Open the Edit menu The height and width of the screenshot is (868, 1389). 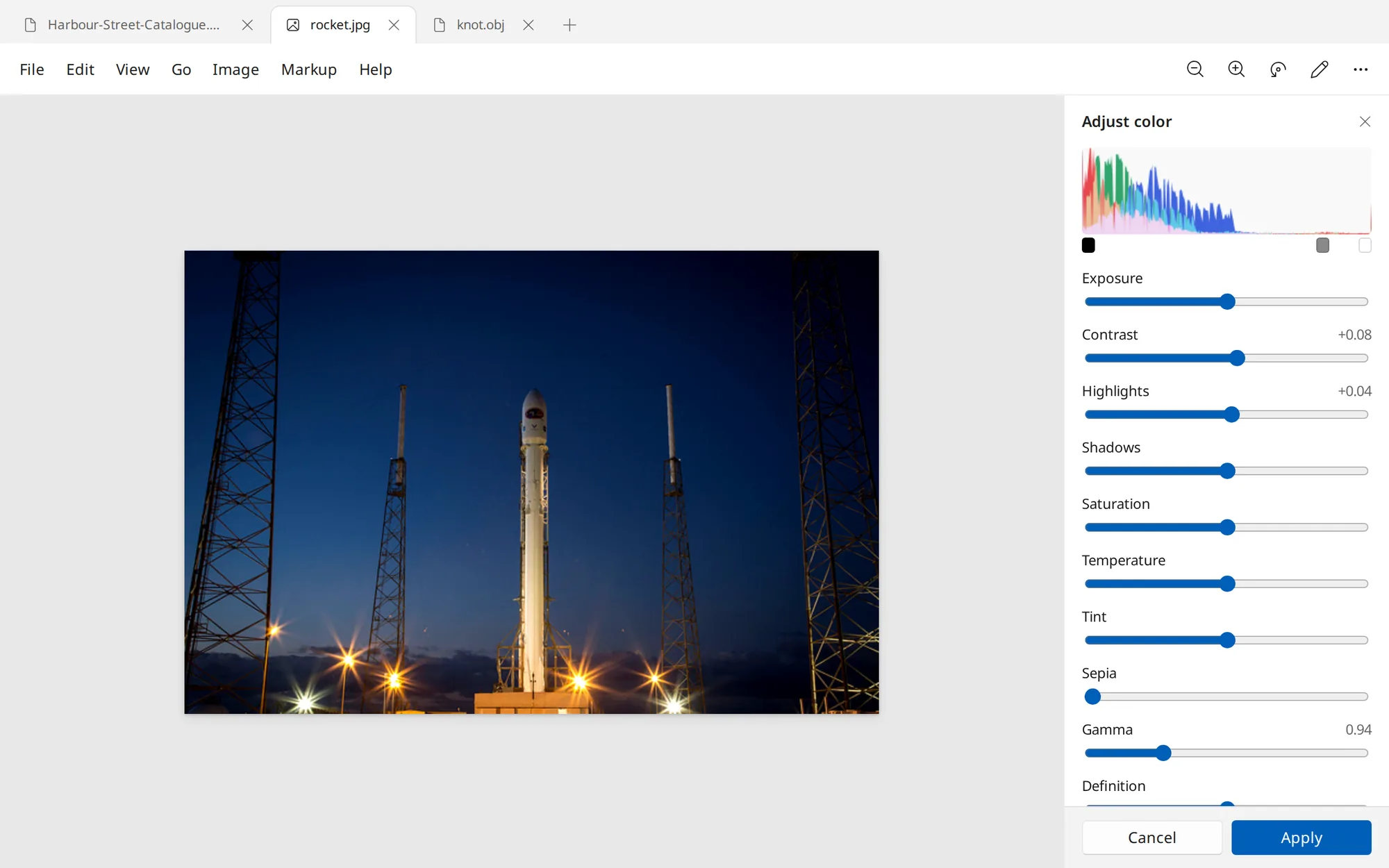80,69
